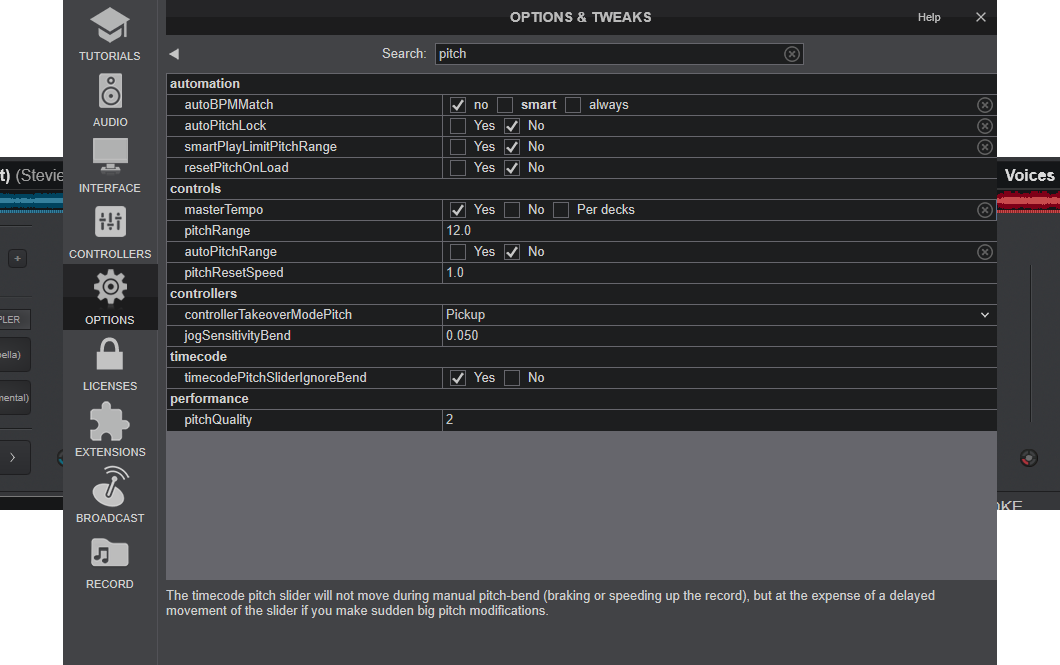Reset autoBPMMatch to default value
This screenshot has height=665, width=1060.
point(985,105)
